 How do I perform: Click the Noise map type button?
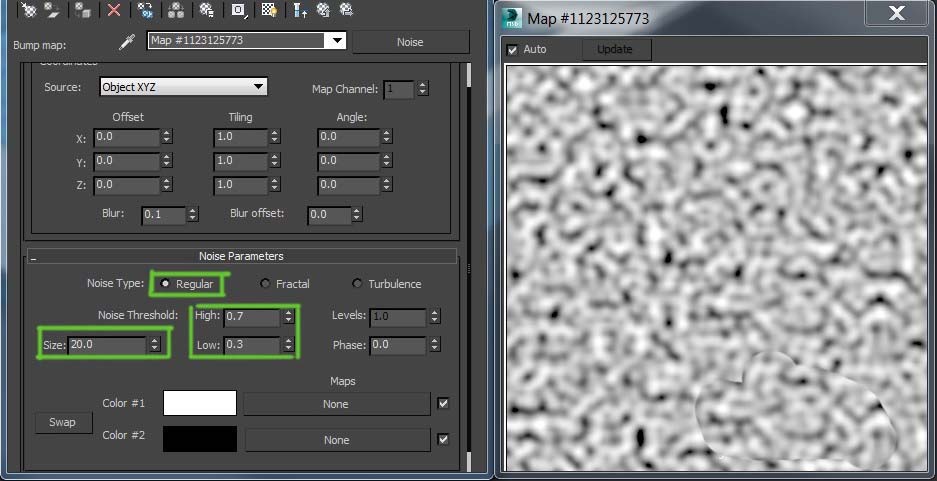point(411,42)
